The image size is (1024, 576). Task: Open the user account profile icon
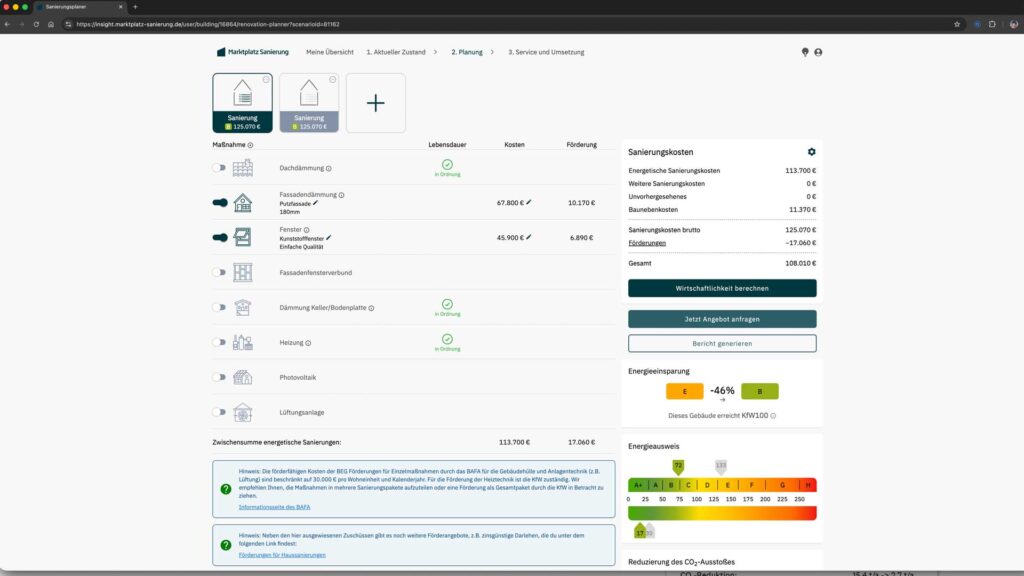(818, 52)
